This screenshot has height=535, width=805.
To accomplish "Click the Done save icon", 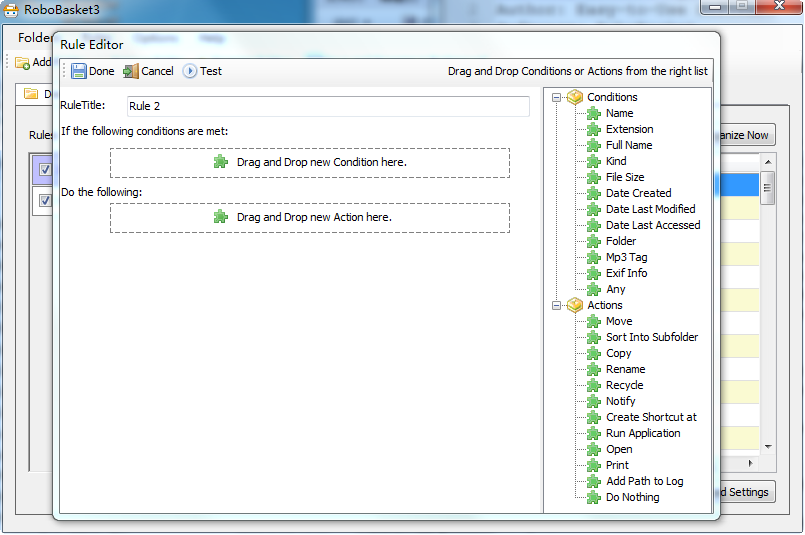I will 79,71.
